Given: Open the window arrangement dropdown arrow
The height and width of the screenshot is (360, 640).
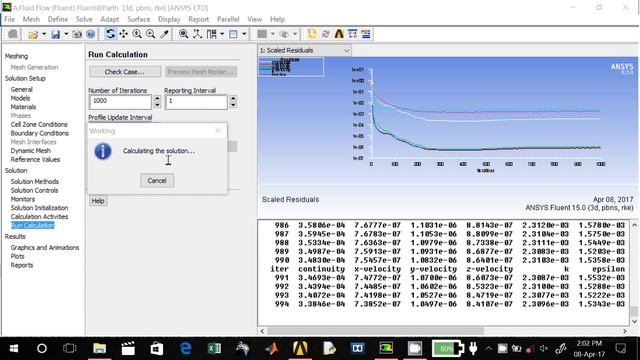Looking at the screenshot, I should point(222,34).
